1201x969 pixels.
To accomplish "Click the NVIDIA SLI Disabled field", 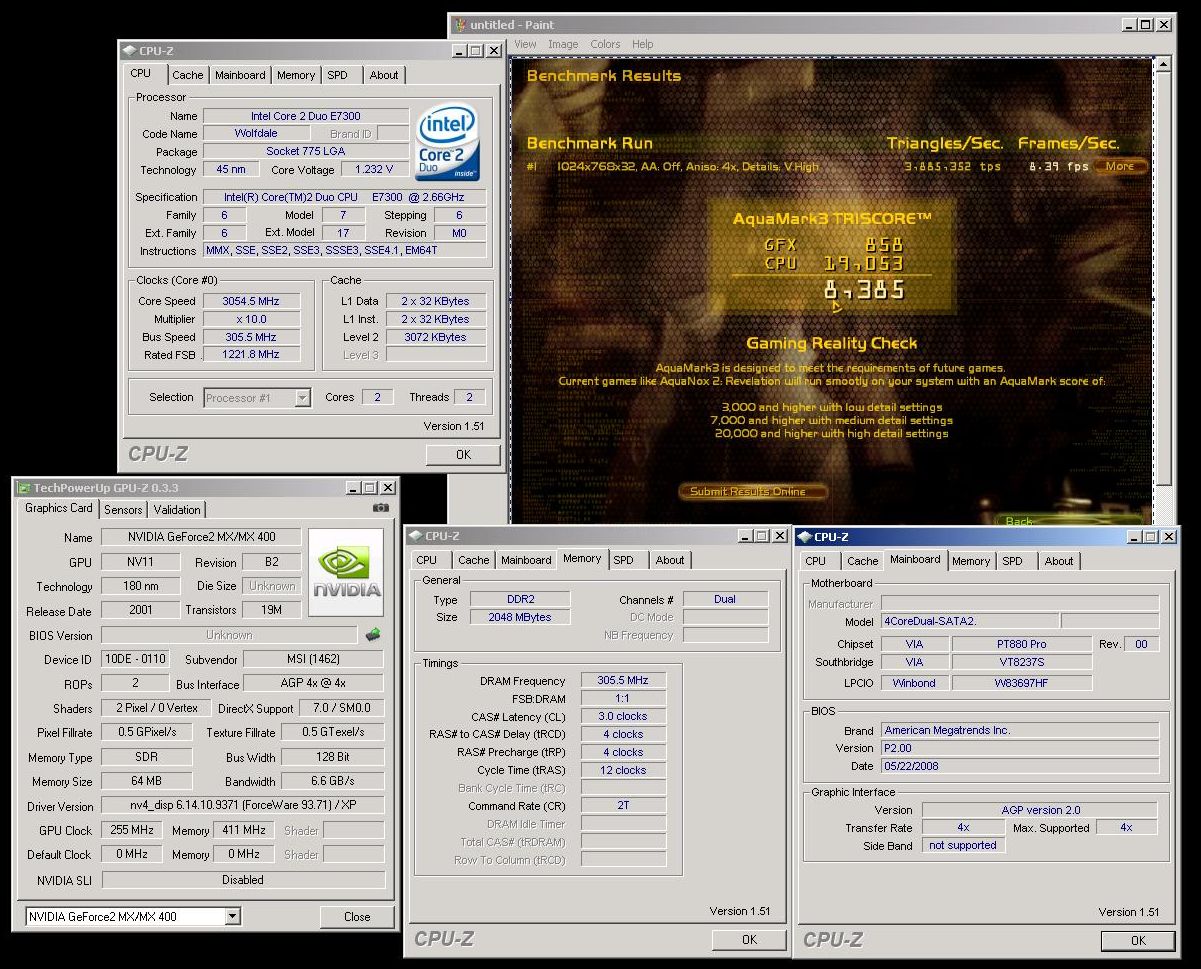I will [243, 880].
